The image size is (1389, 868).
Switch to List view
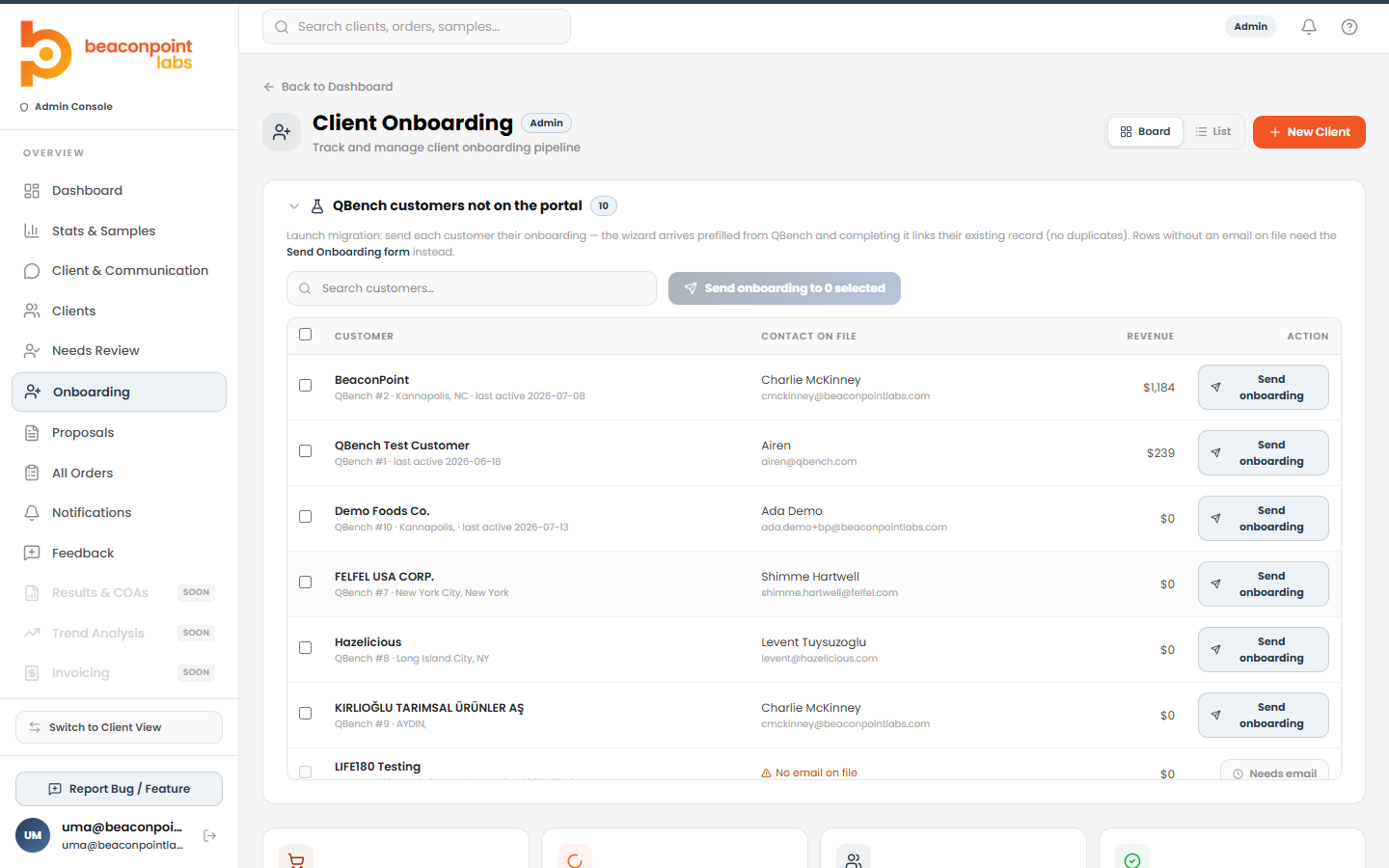point(1213,132)
